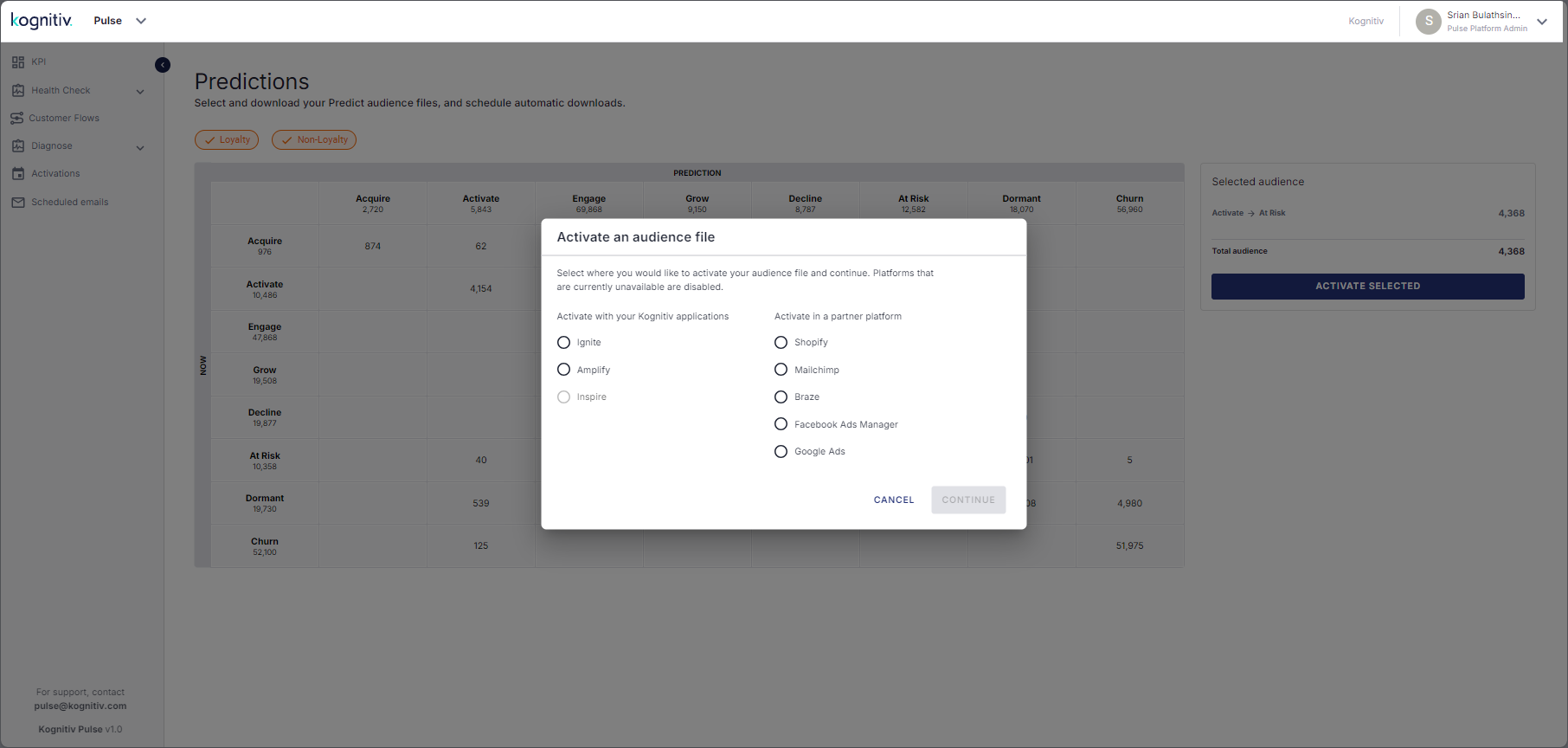Viewport: 1568px width, 748px height.
Task: Click the Kognitiv logo
Action: coord(42,20)
